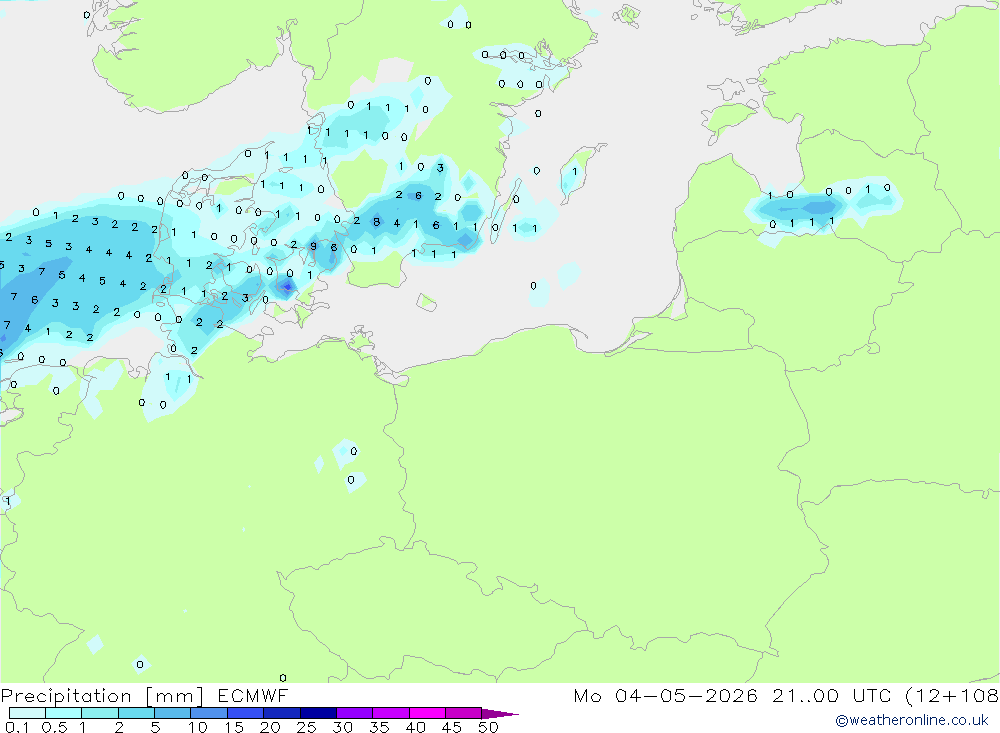Image resolution: width=1000 pixels, height=733 pixels.
Task: Click the weatheronline.co.uk copyright link
Action: tap(912, 720)
